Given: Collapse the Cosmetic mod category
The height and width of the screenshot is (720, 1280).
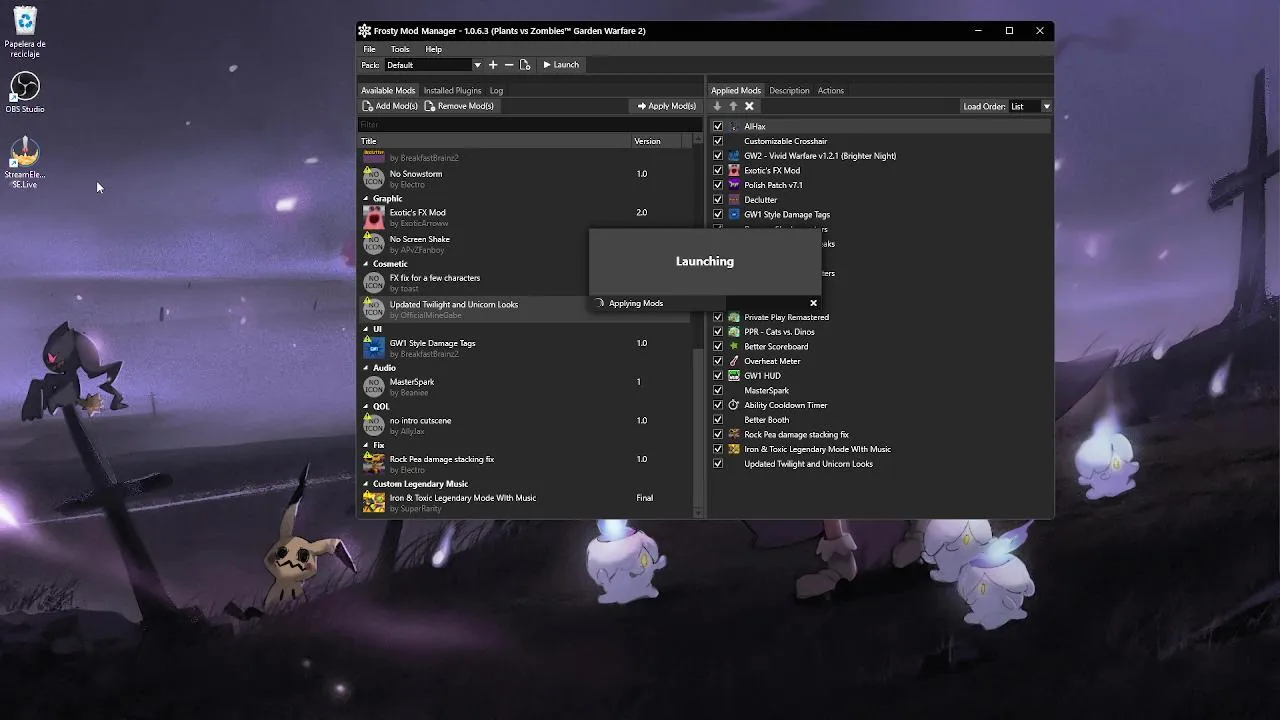Looking at the screenshot, I should pyautogui.click(x=366, y=264).
